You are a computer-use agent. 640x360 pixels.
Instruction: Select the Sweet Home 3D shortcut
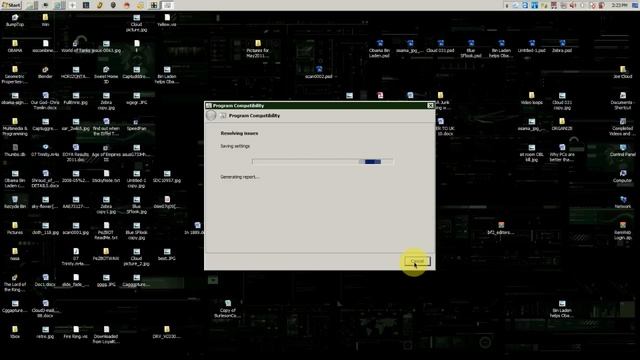click(x=106, y=75)
